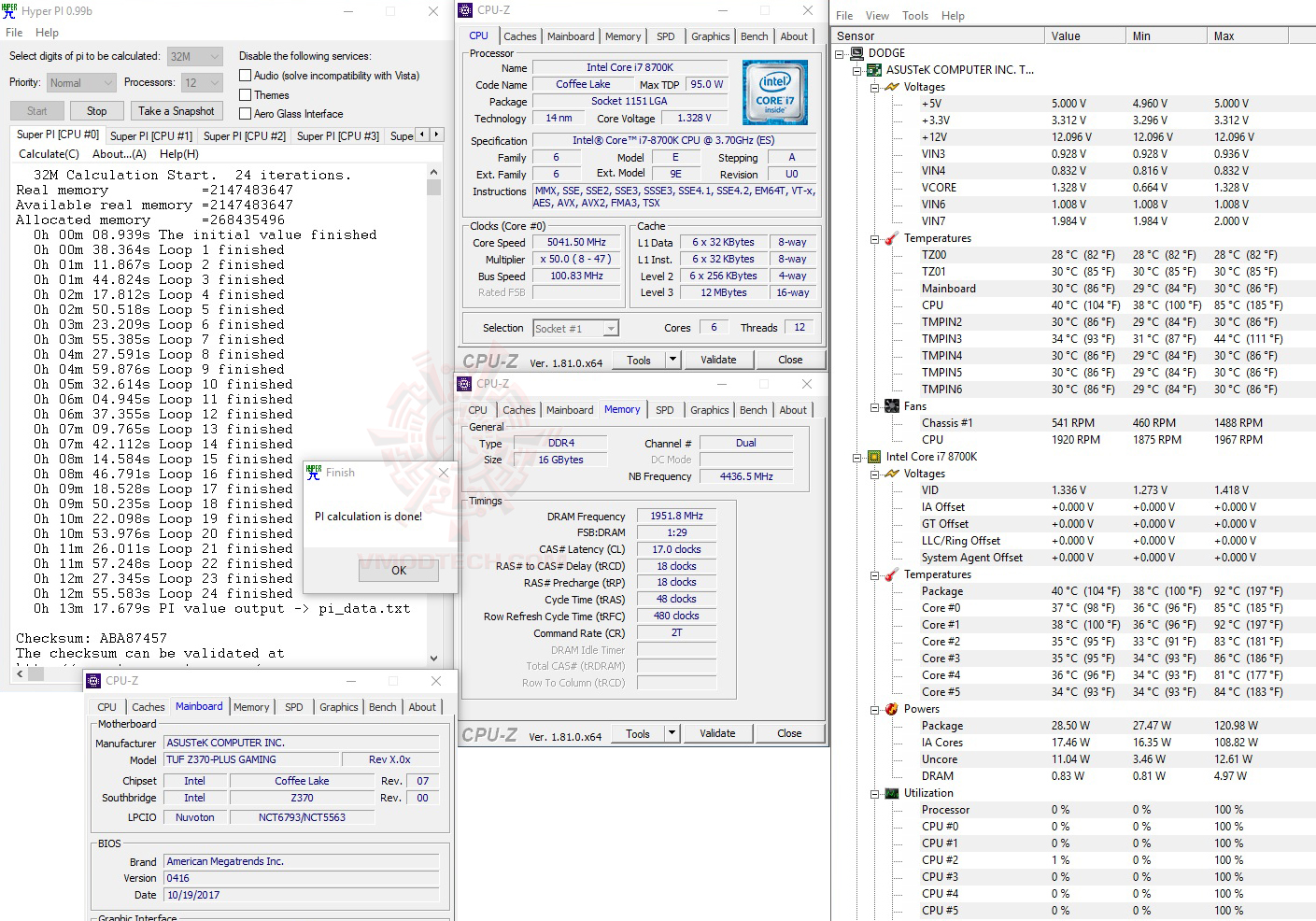
Task: Click the Utilization icon in the sensor tree
Action: [891, 792]
